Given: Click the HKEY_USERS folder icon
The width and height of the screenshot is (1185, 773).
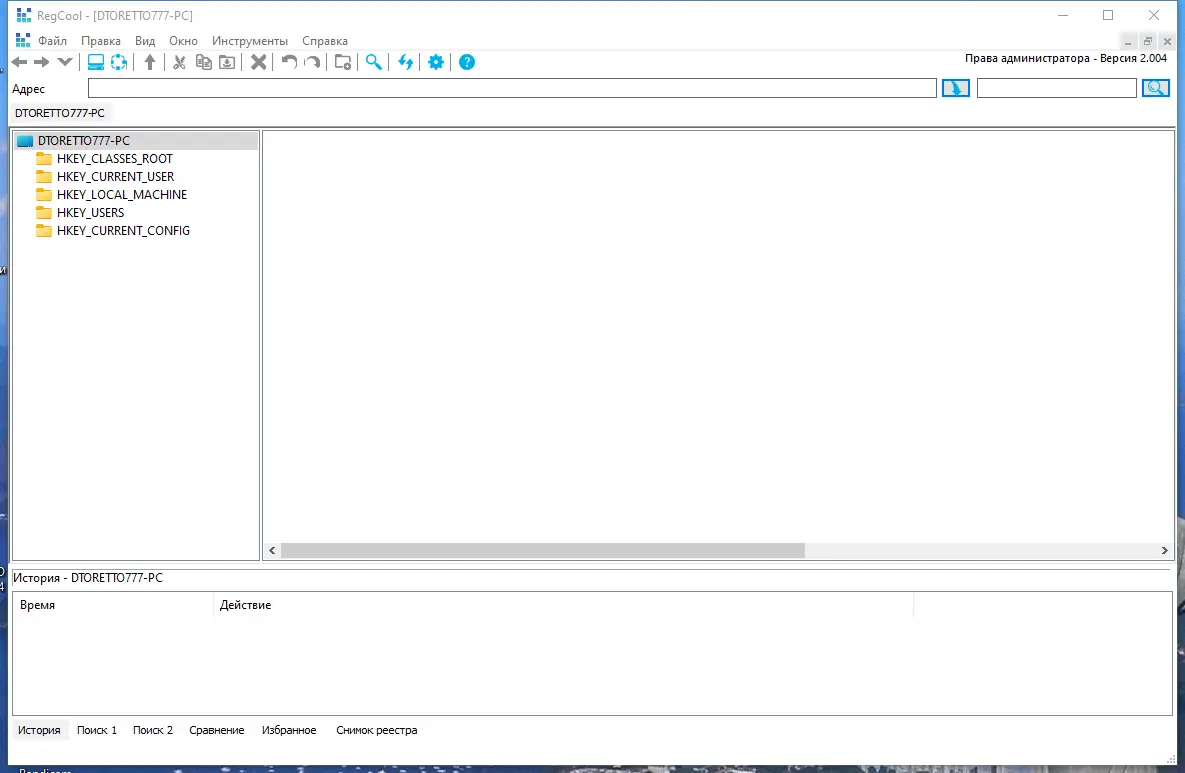Looking at the screenshot, I should point(44,213).
